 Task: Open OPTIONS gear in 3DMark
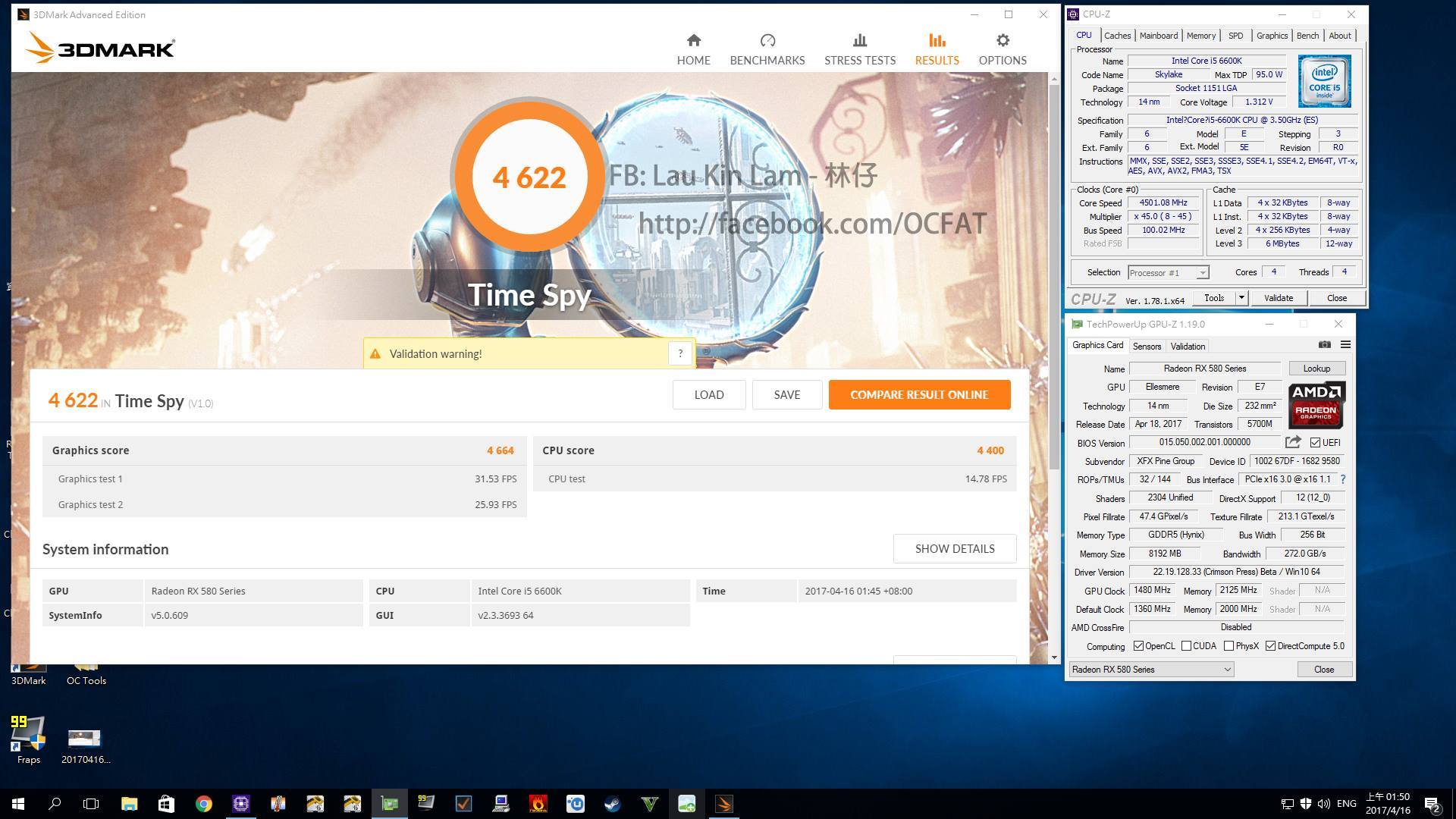point(1003,49)
